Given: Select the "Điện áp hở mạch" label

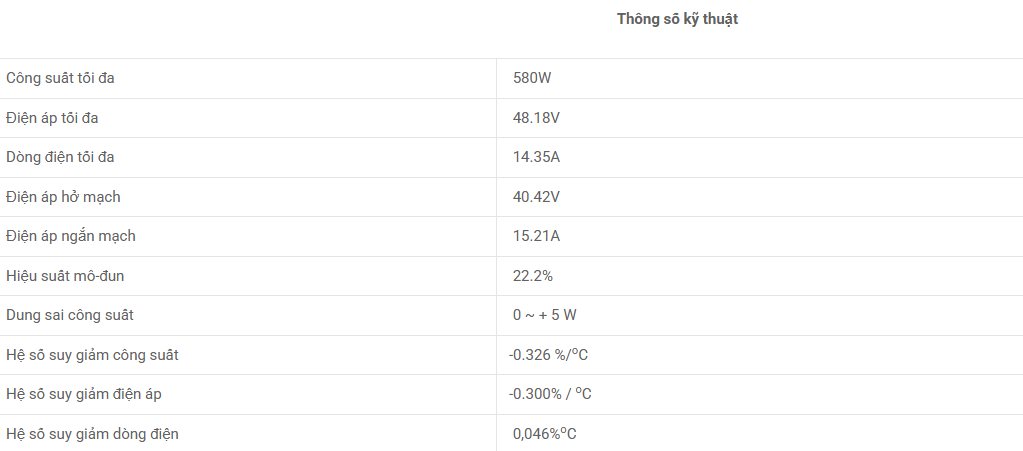Looking at the screenshot, I should tap(63, 197).
